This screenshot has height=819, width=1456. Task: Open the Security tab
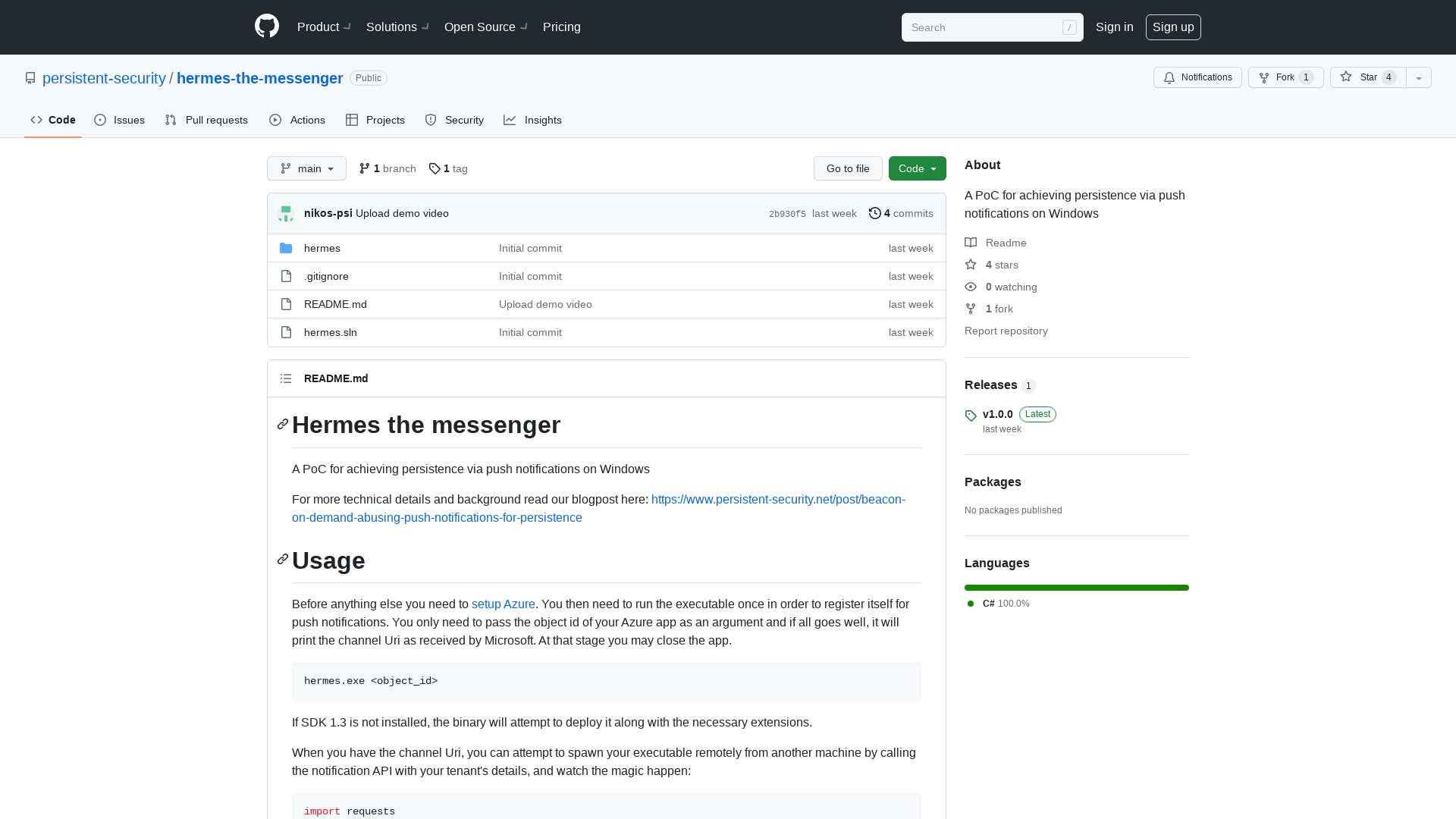(454, 120)
